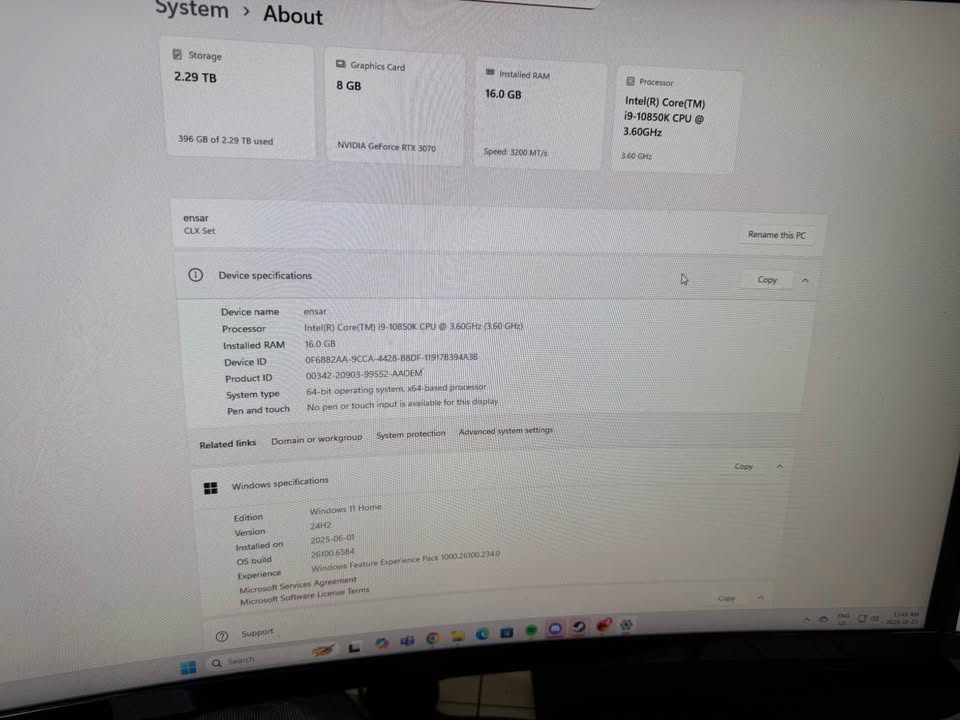Click the taskbar search magnifier icon
The image size is (960, 720).
pyautogui.click(x=216, y=663)
